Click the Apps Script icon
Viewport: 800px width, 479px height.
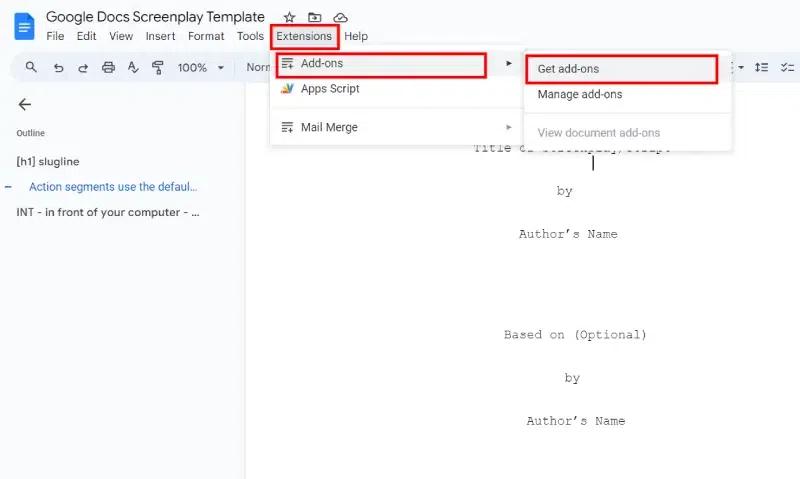point(287,89)
